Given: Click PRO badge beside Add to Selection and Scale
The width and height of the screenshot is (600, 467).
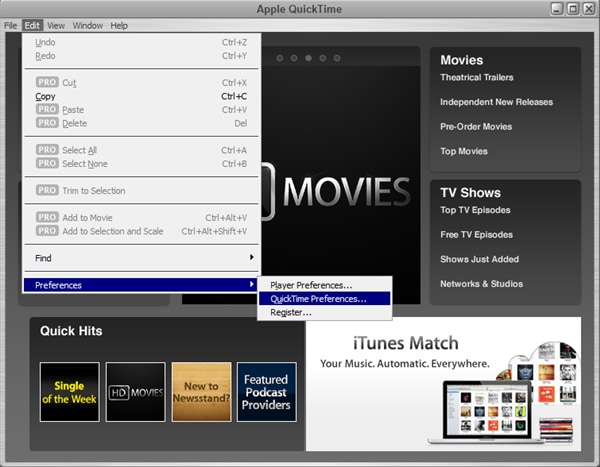Looking at the screenshot, I should [x=47, y=230].
